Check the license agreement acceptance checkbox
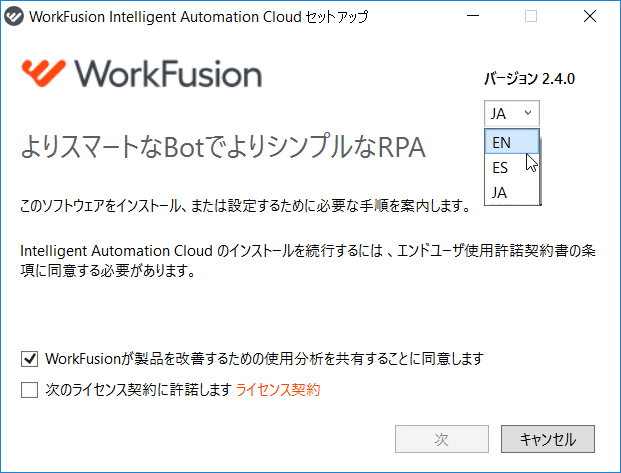 point(29,390)
